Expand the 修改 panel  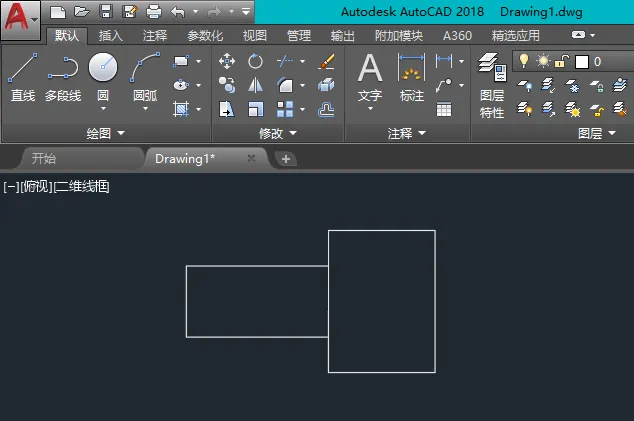pyautogui.click(x=278, y=133)
